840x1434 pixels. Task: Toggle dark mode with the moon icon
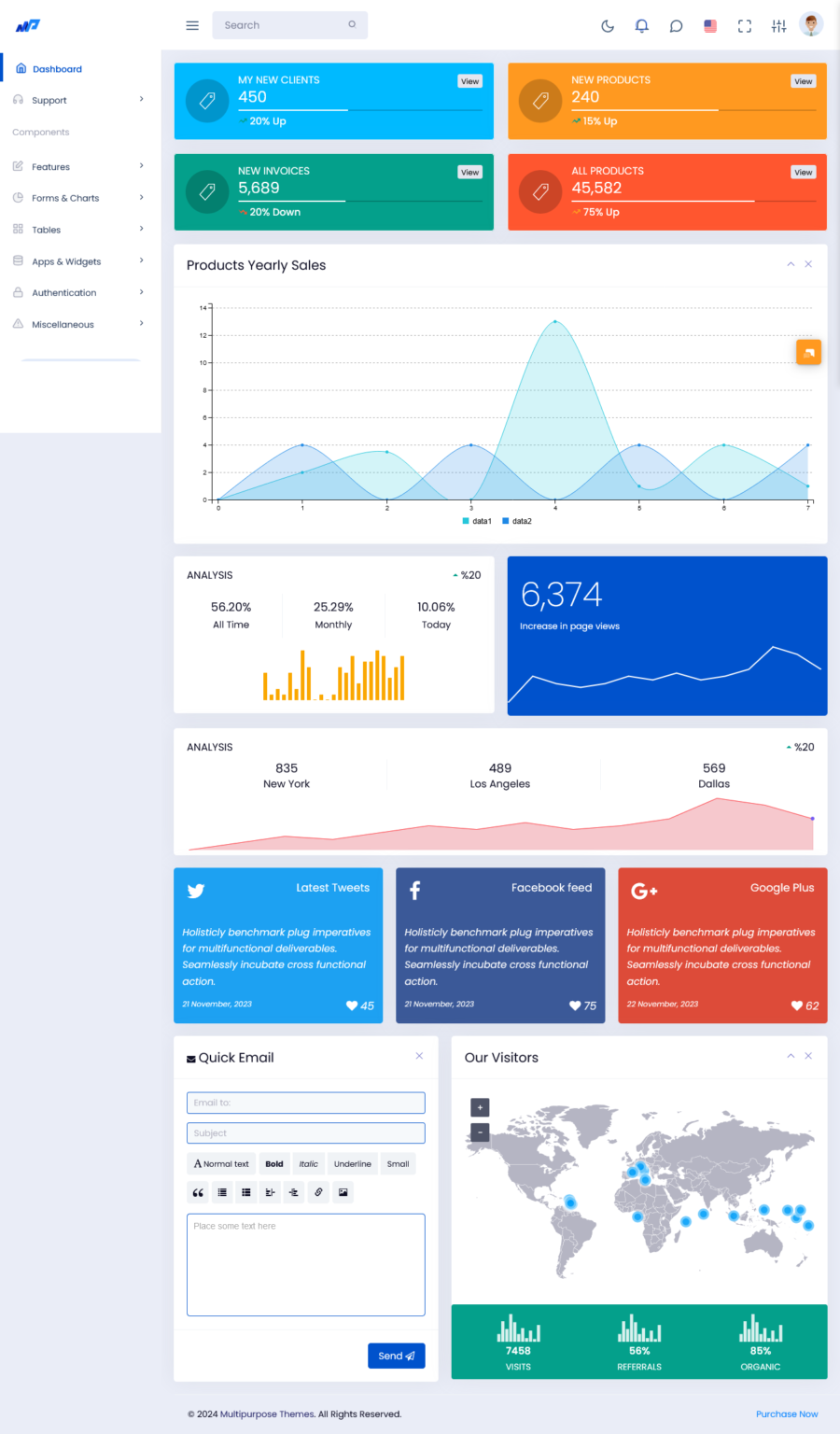(608, 25)
